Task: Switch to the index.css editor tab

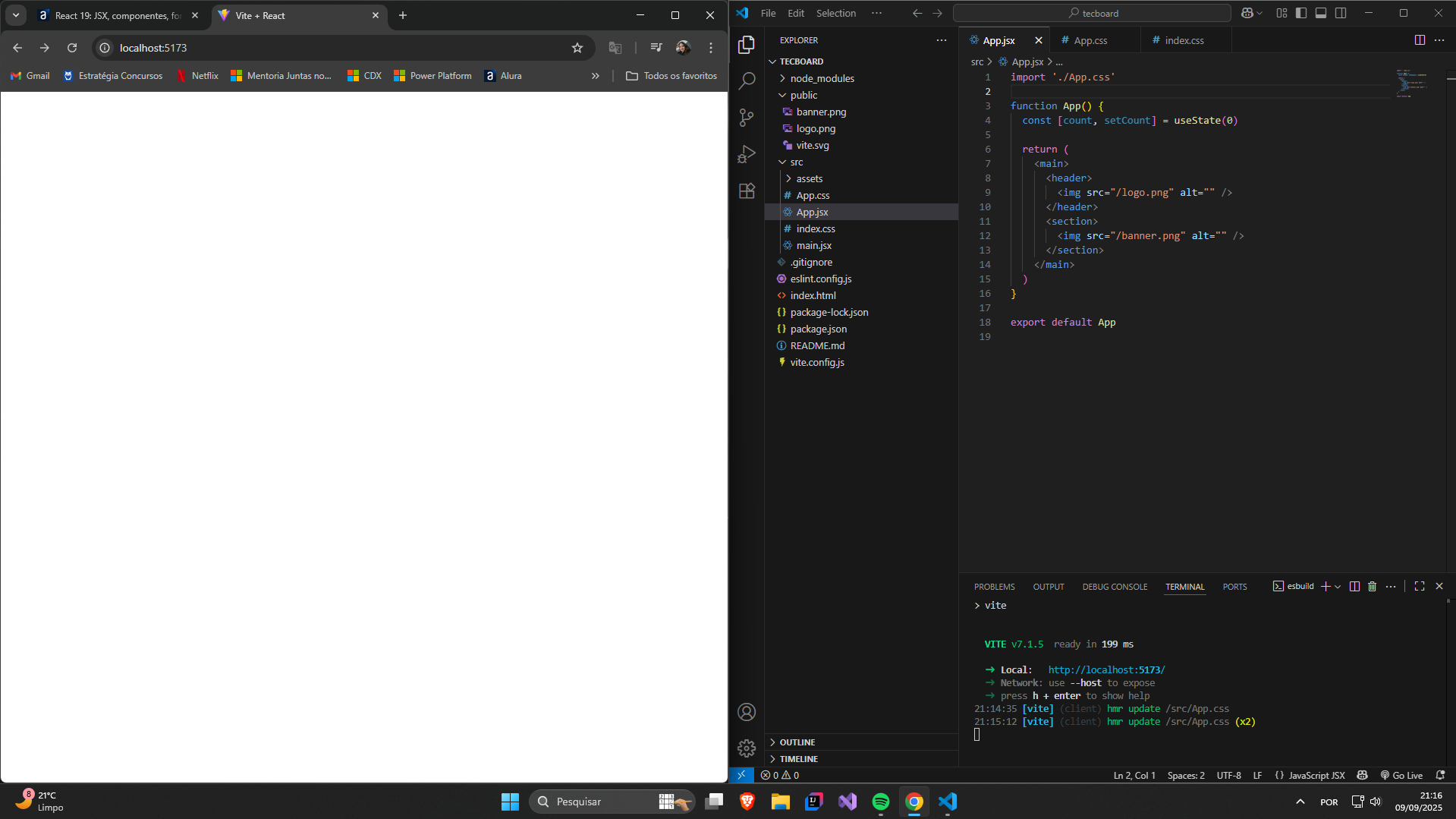Action: (1184, 40)
